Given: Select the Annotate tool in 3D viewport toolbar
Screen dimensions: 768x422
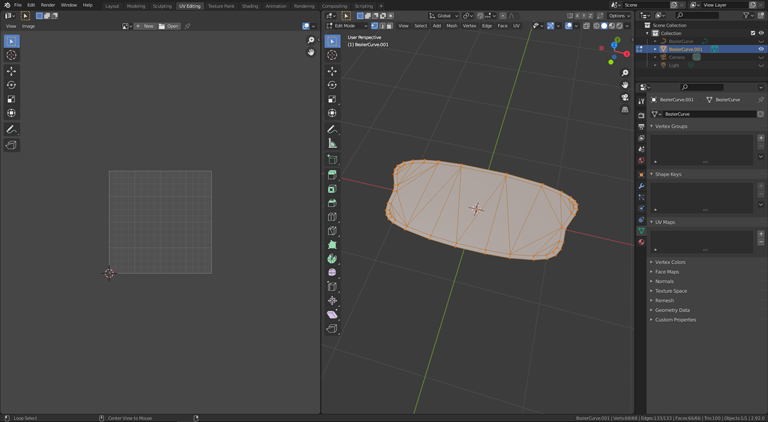Looking at the screenshot, I should (x=332, y=129).
